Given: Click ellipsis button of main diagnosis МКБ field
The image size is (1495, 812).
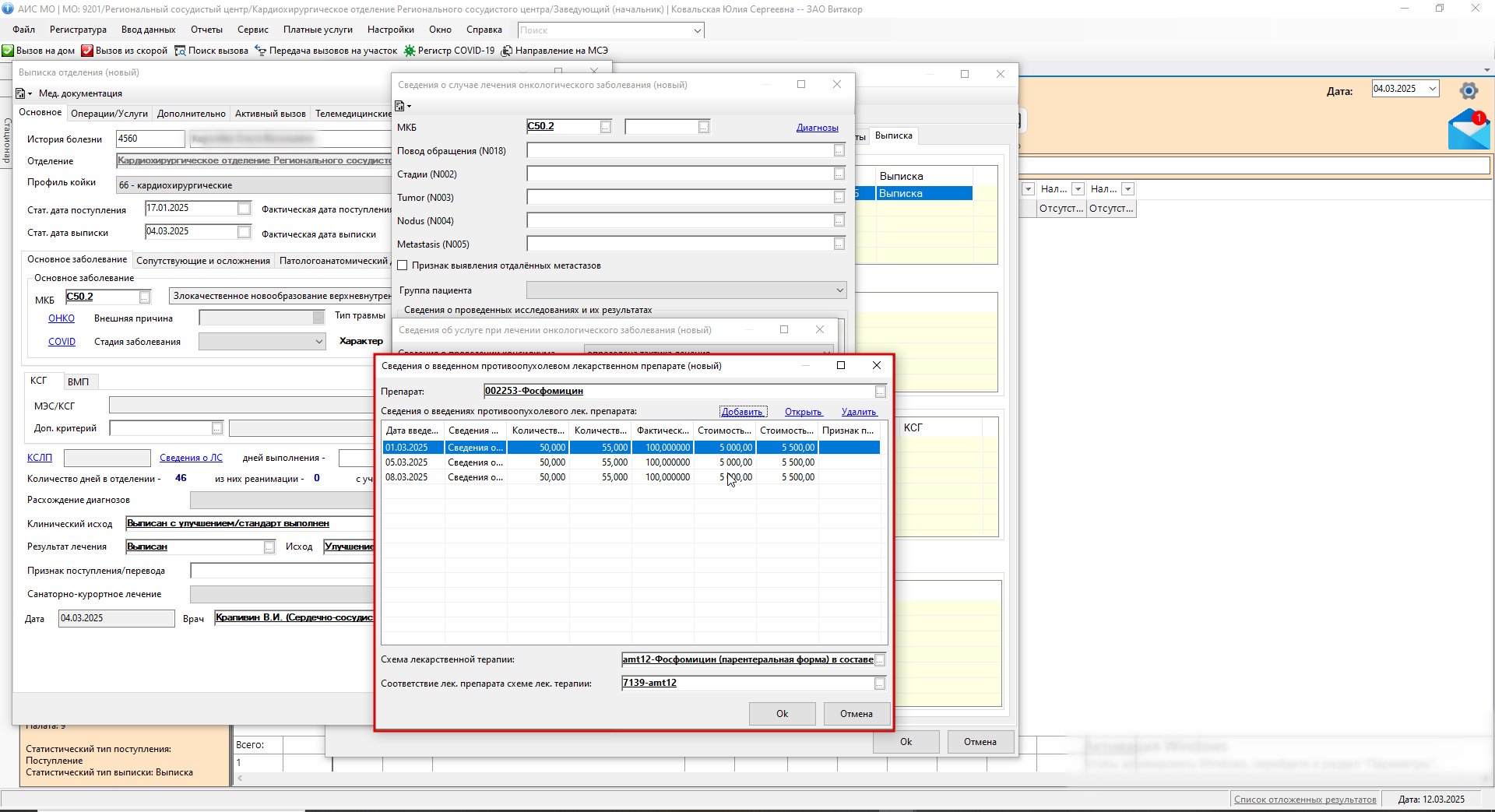Looking at the screenshot, I should 145,297.
